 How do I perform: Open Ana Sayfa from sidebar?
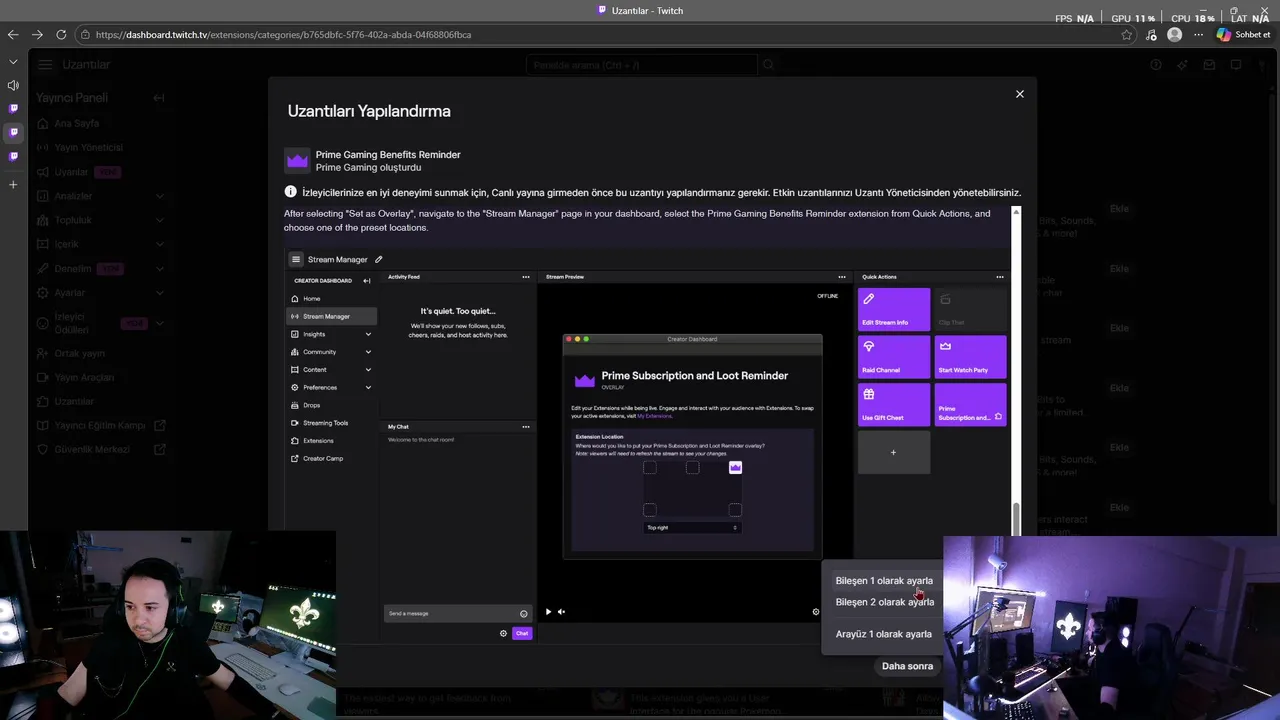tap(76, 123)
